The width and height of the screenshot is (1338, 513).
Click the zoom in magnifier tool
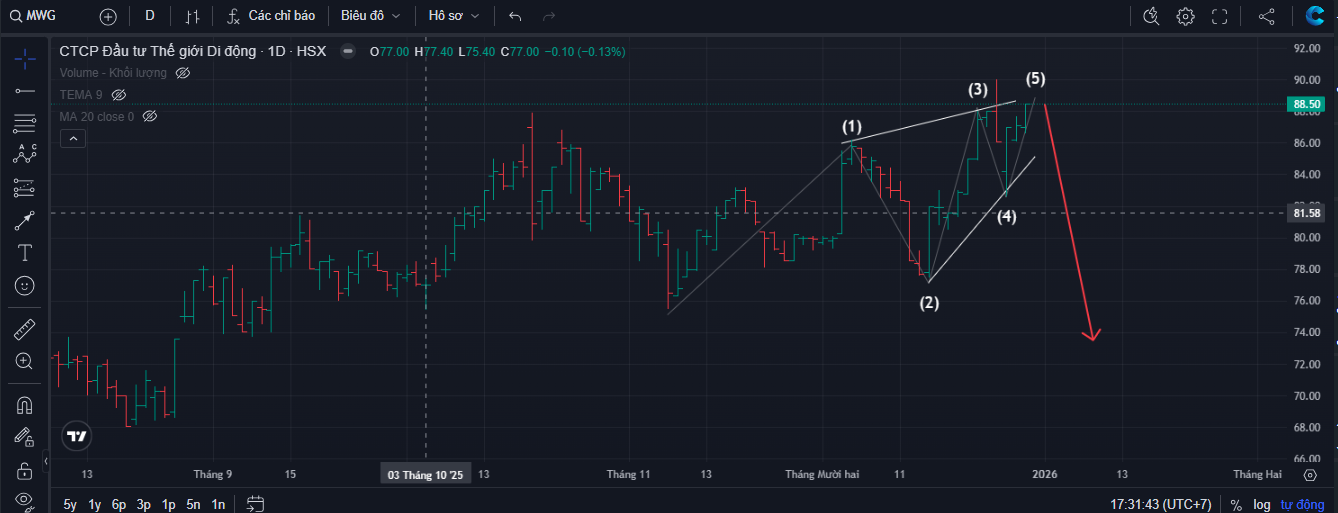(x=25, y=361)
